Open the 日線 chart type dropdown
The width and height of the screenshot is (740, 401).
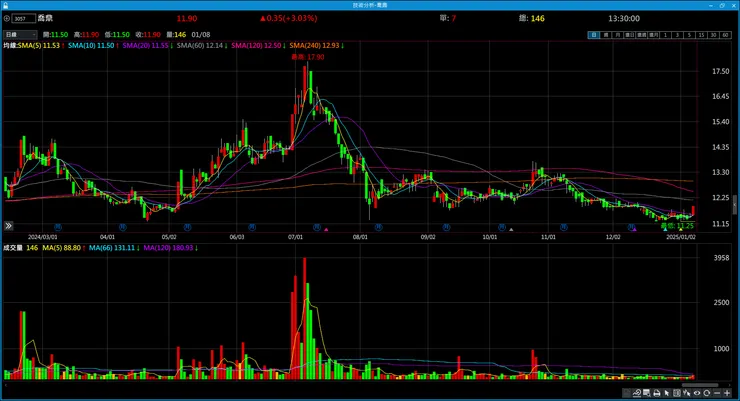(x=20, y=34)
